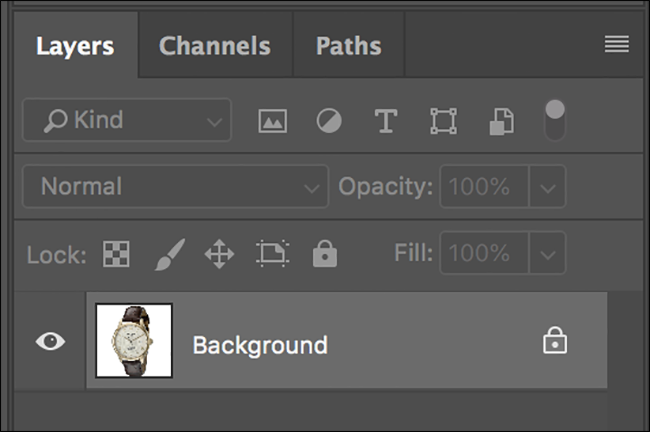This screenshot has width=650, height=432.
Task: Filter for smart objects icon
Action: point(500,121)
